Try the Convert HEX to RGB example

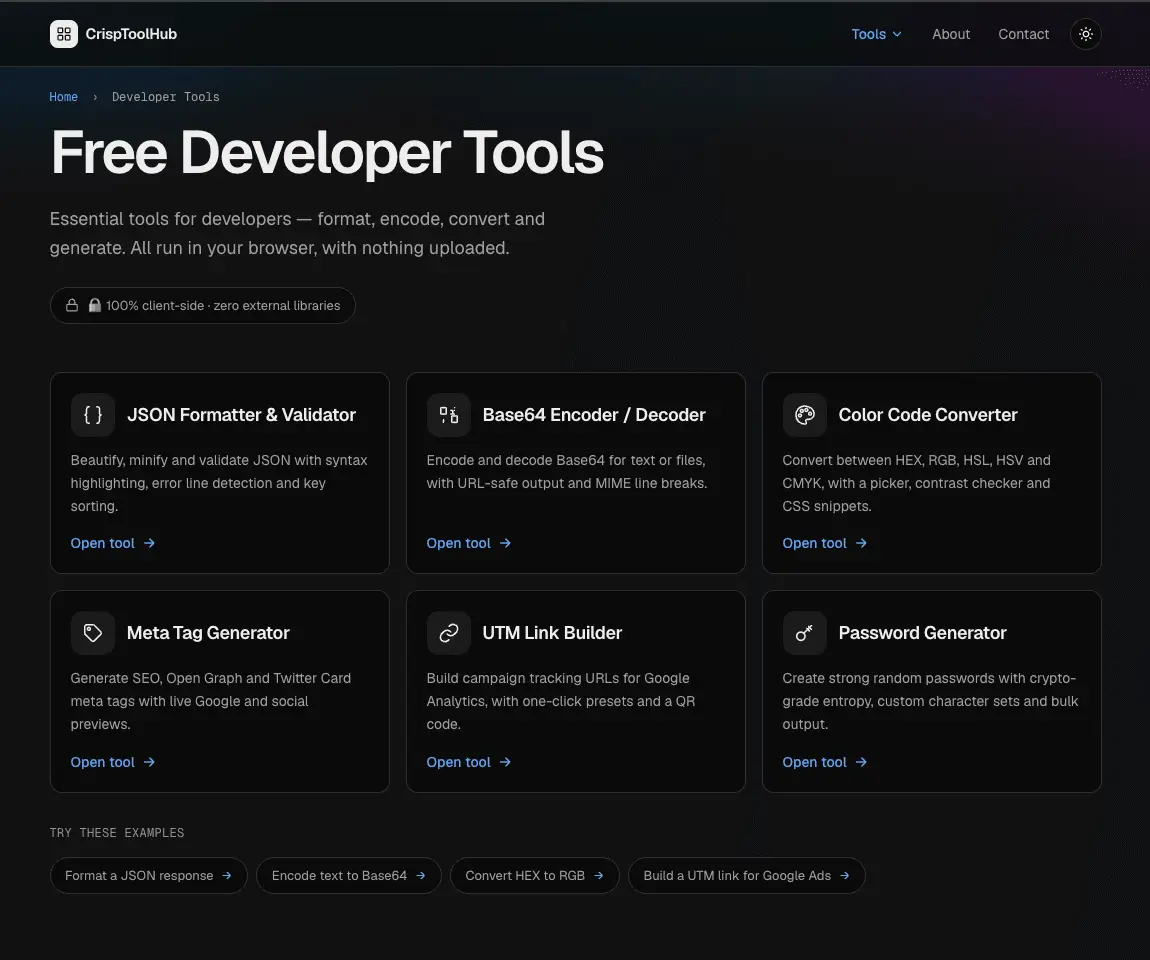[x=535, y=876]
